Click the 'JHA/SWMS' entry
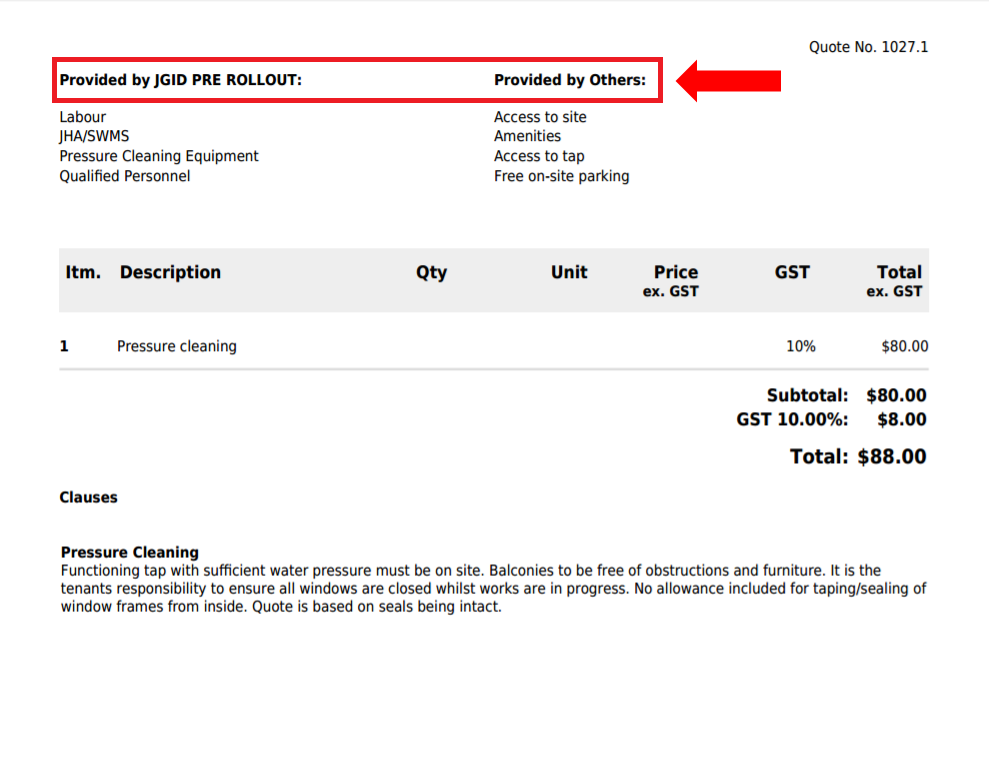This screenshot has width=989, height=777. coord(94,137)
